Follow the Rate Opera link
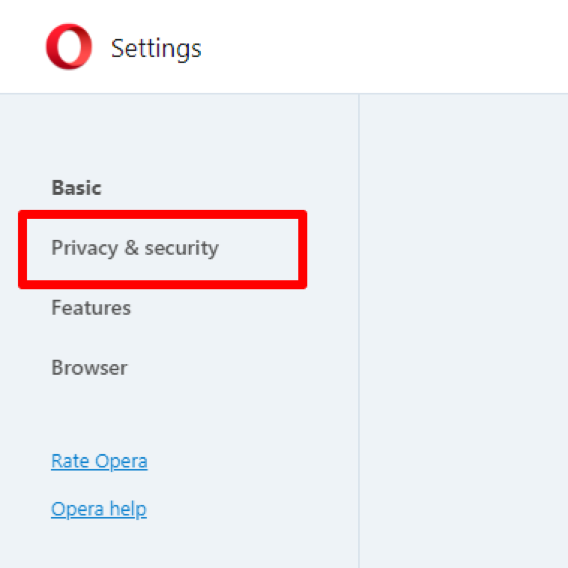The image size is (568, 568). 99,462
